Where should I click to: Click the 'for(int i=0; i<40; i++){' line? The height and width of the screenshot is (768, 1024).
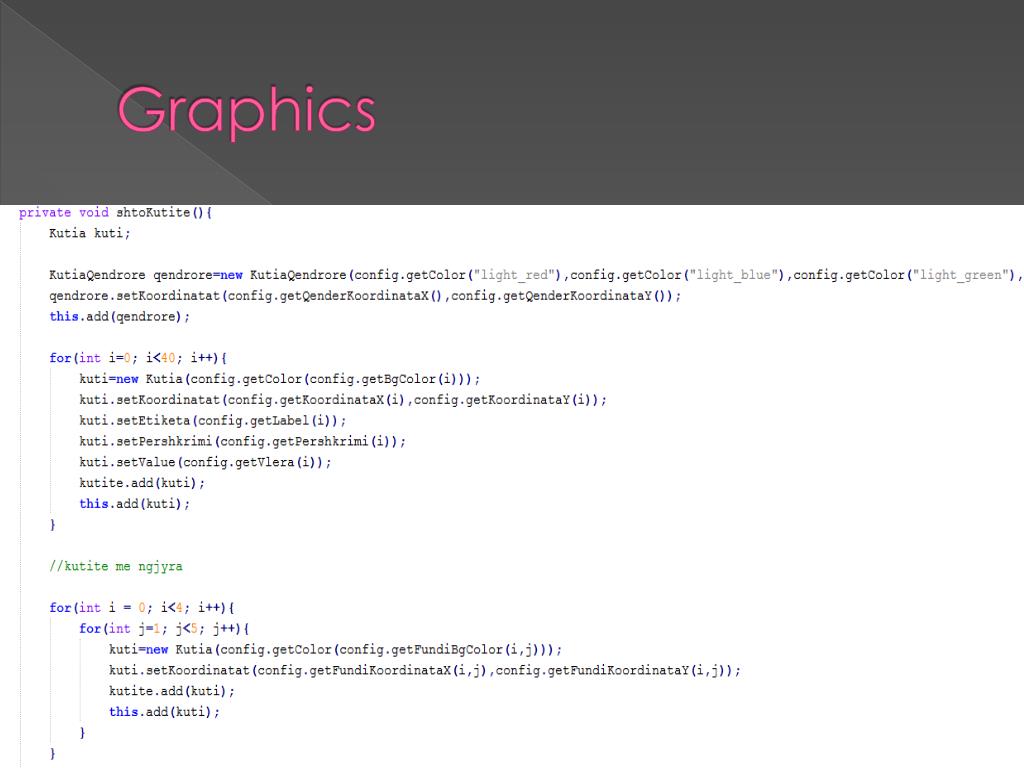tap(138, 358)
